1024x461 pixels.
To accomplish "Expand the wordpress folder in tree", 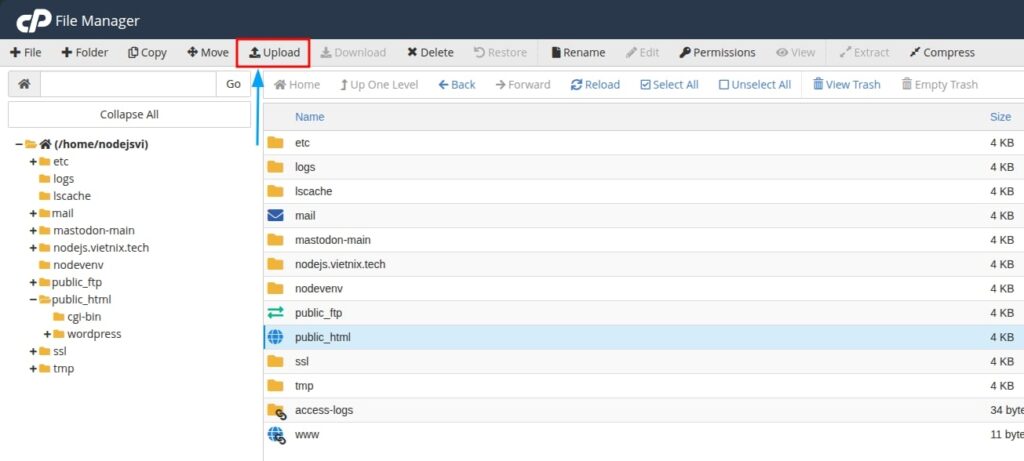I will (47, 334).
